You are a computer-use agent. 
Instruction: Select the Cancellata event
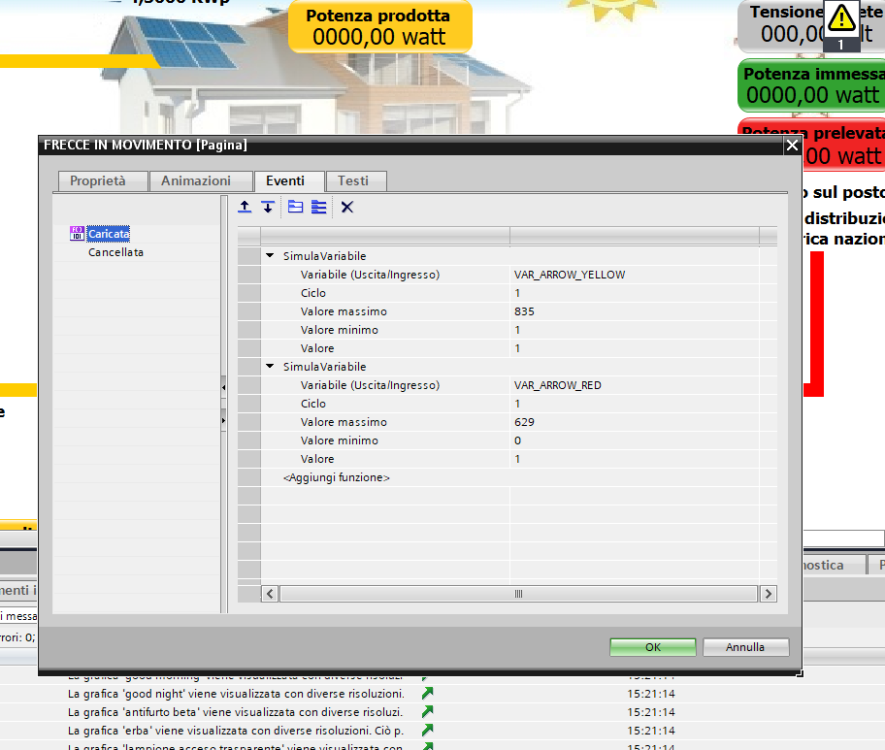116,253
